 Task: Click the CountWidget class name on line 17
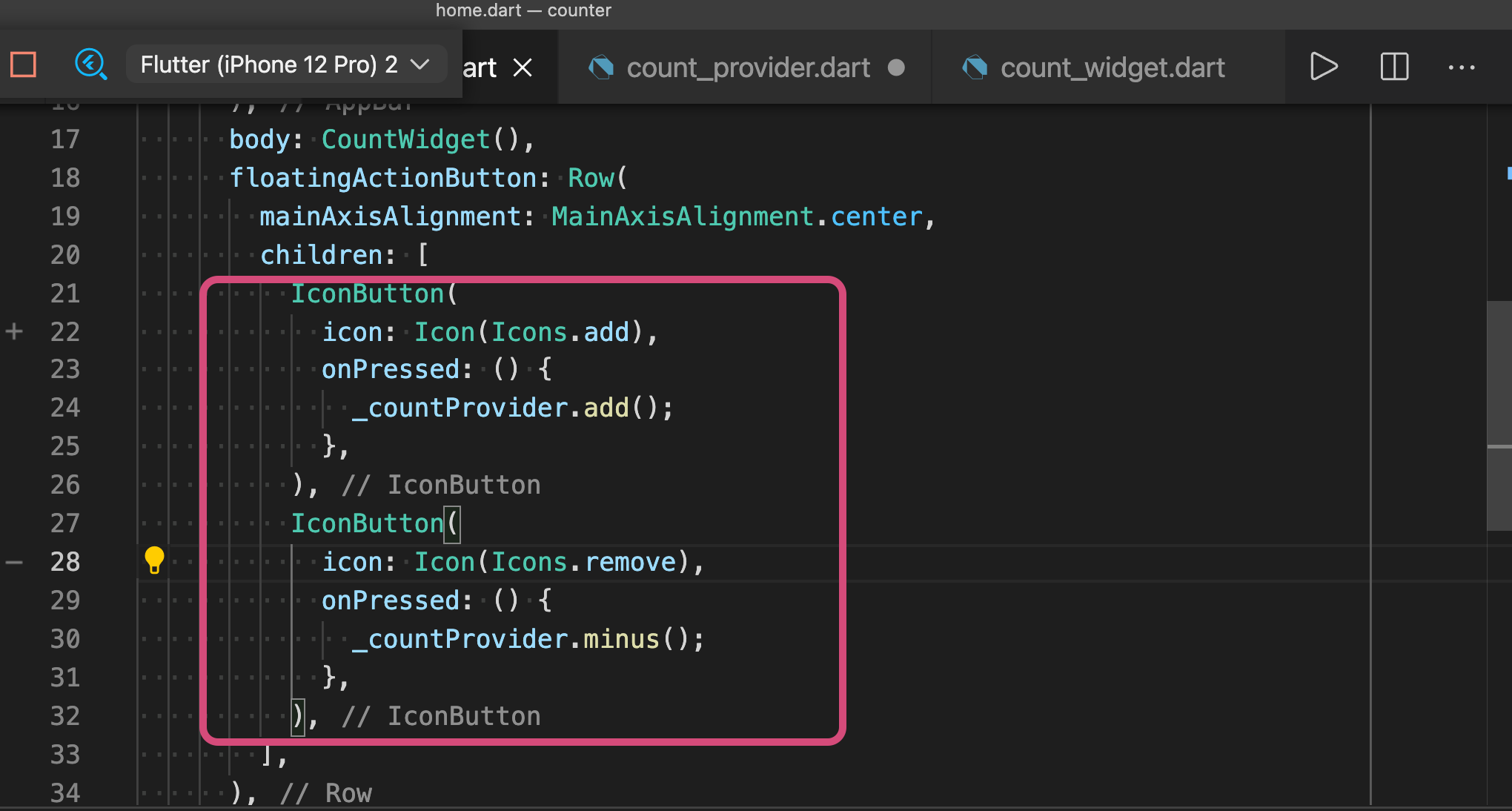pyautogui.click(x=405, y=139)
